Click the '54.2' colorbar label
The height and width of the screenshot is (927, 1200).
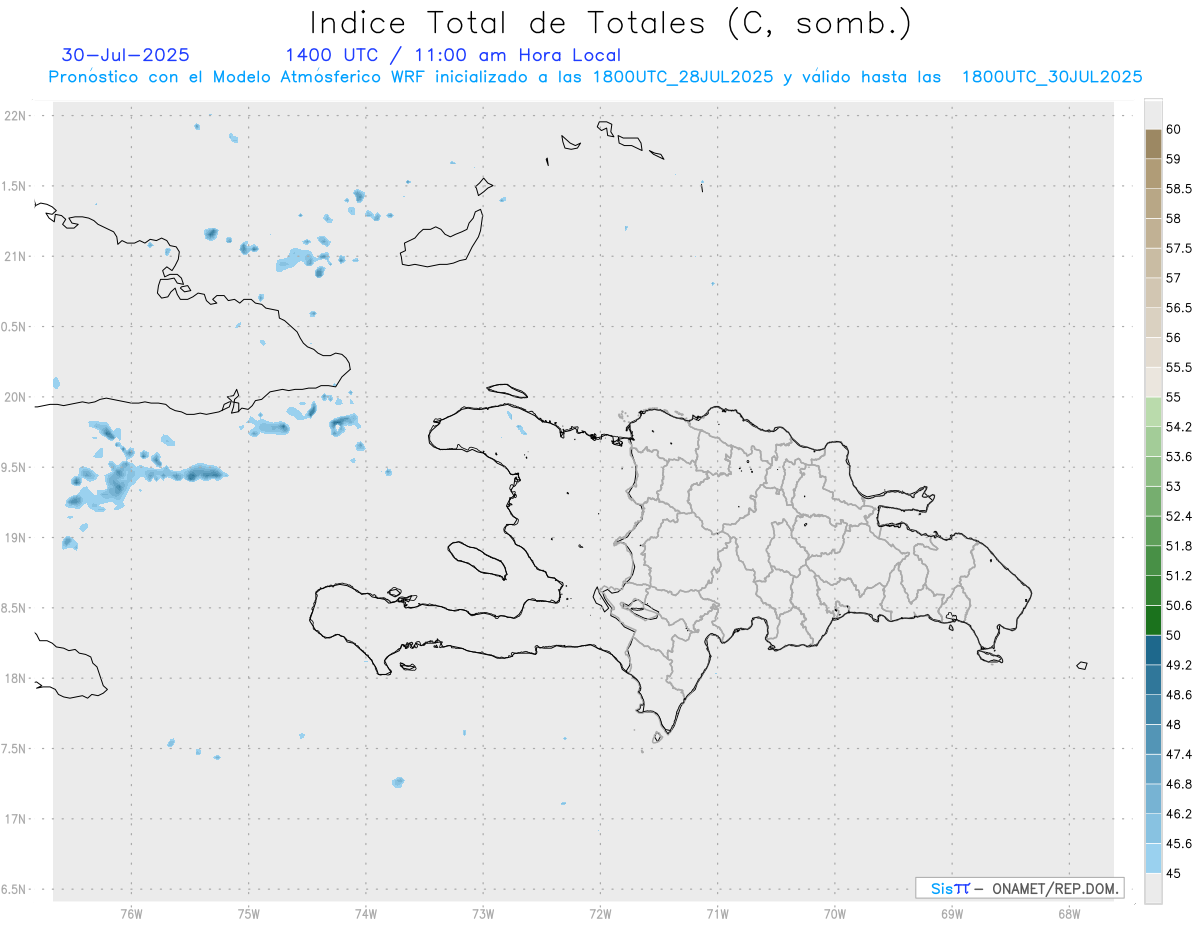tap(1178, 427)
